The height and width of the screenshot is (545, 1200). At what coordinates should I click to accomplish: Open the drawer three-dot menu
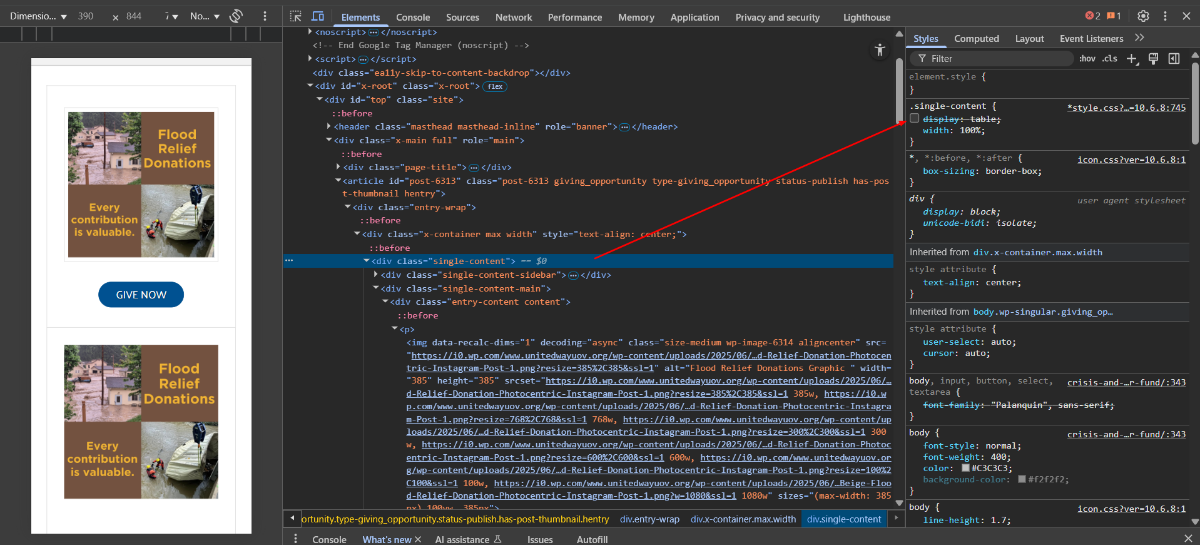point(296,539)
